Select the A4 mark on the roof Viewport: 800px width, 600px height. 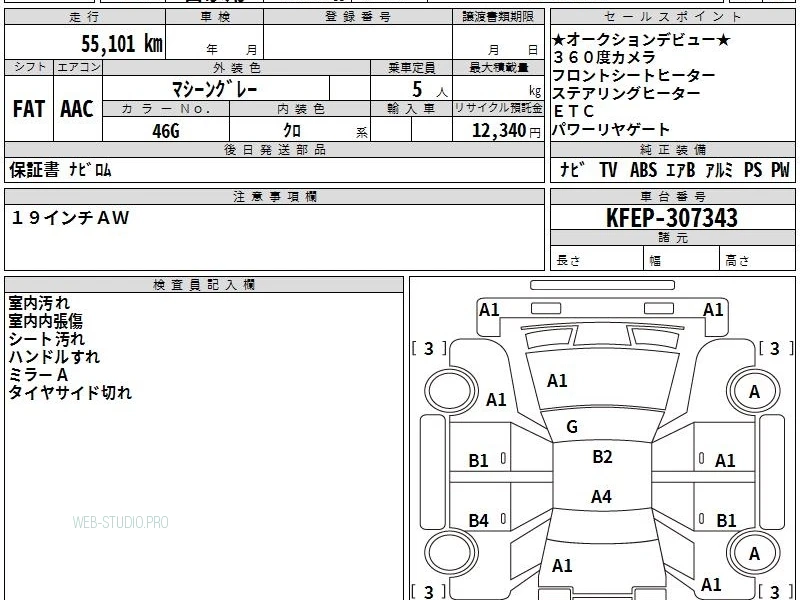point(601,496)
